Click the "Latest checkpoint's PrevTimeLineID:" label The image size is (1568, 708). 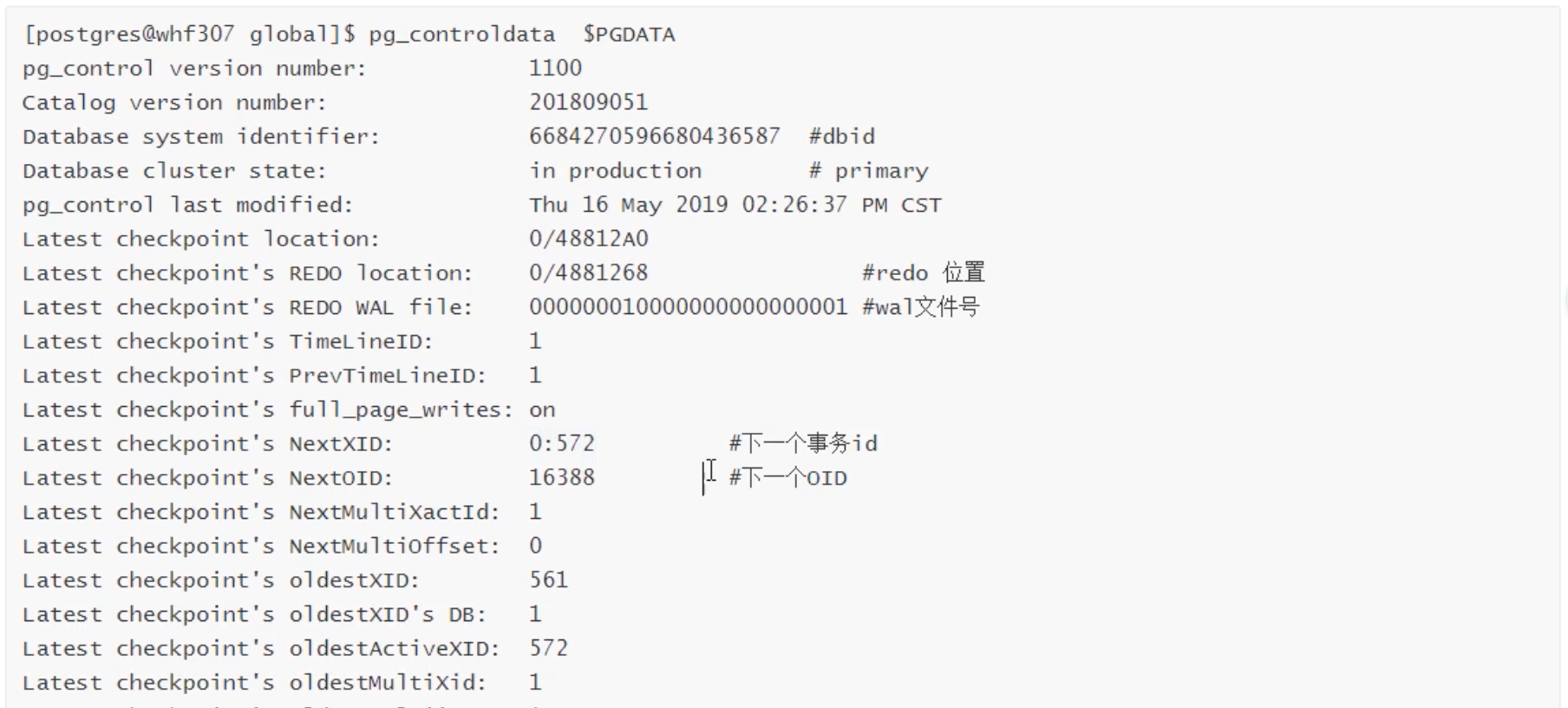point(255,376)
